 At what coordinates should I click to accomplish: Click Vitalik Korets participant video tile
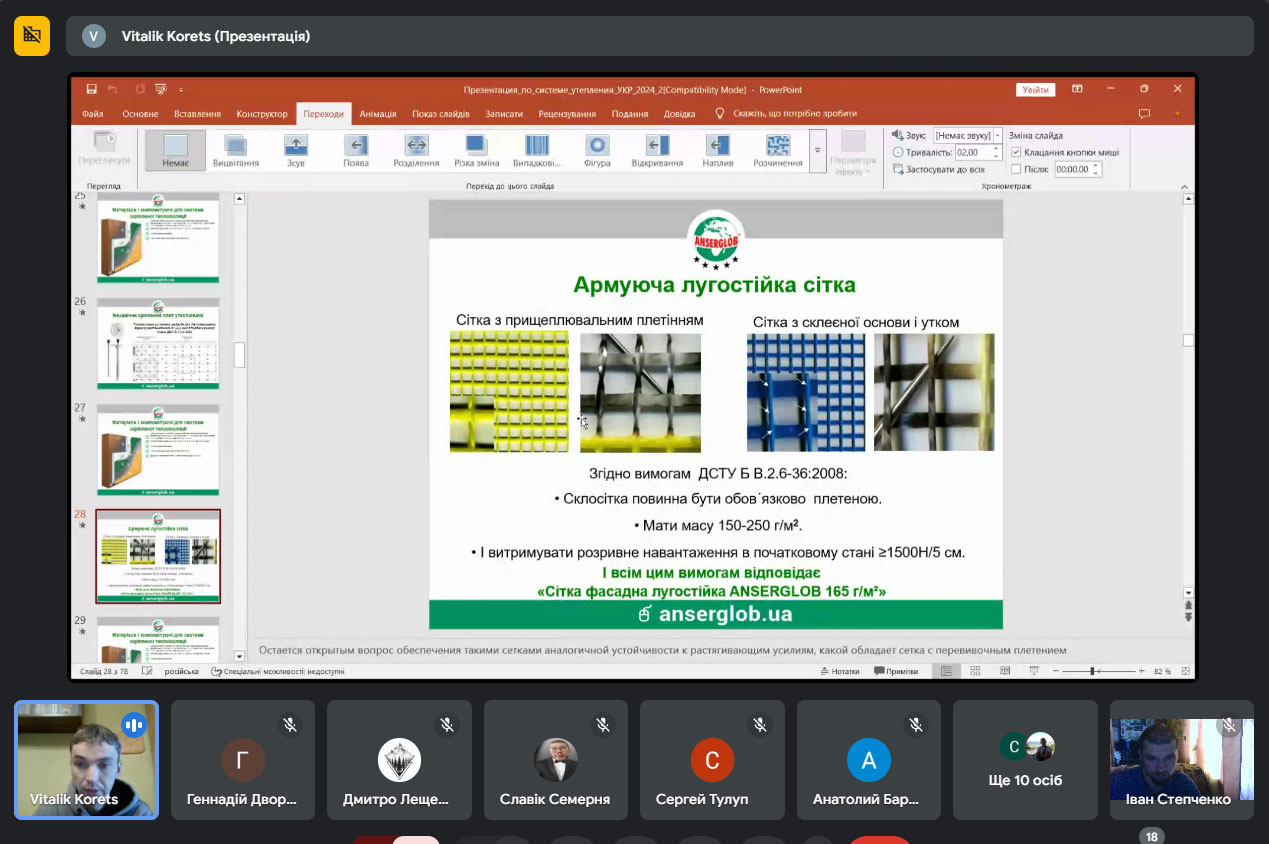point(86,760)
